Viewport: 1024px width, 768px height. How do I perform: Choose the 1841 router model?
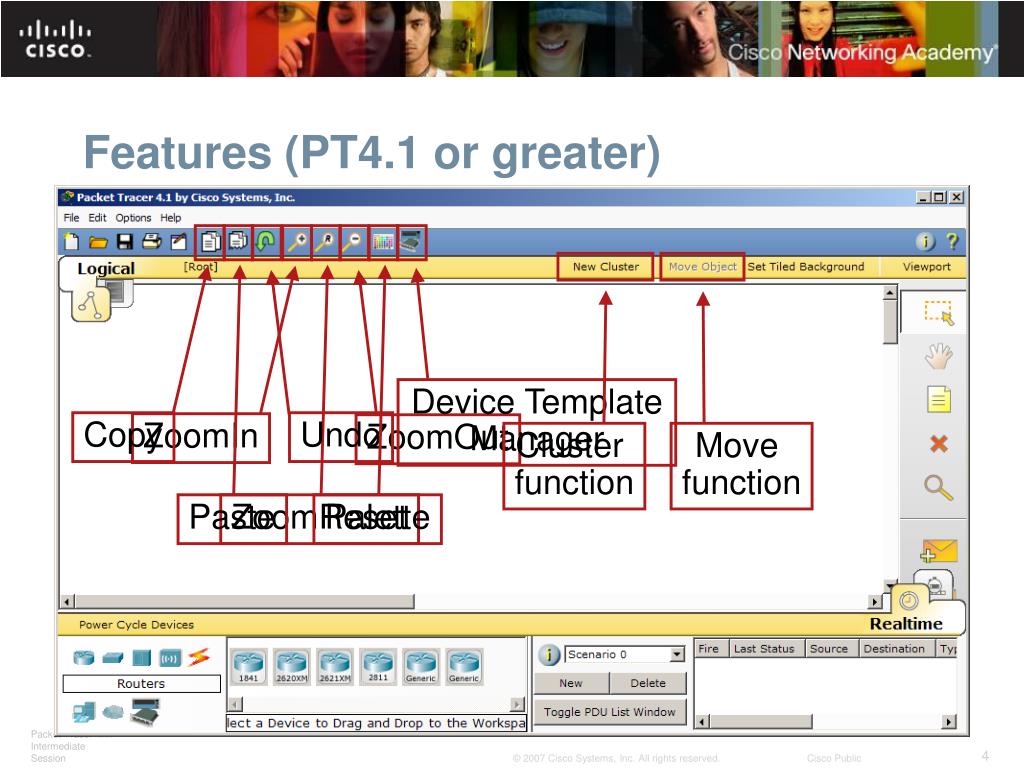pos(248,666)
